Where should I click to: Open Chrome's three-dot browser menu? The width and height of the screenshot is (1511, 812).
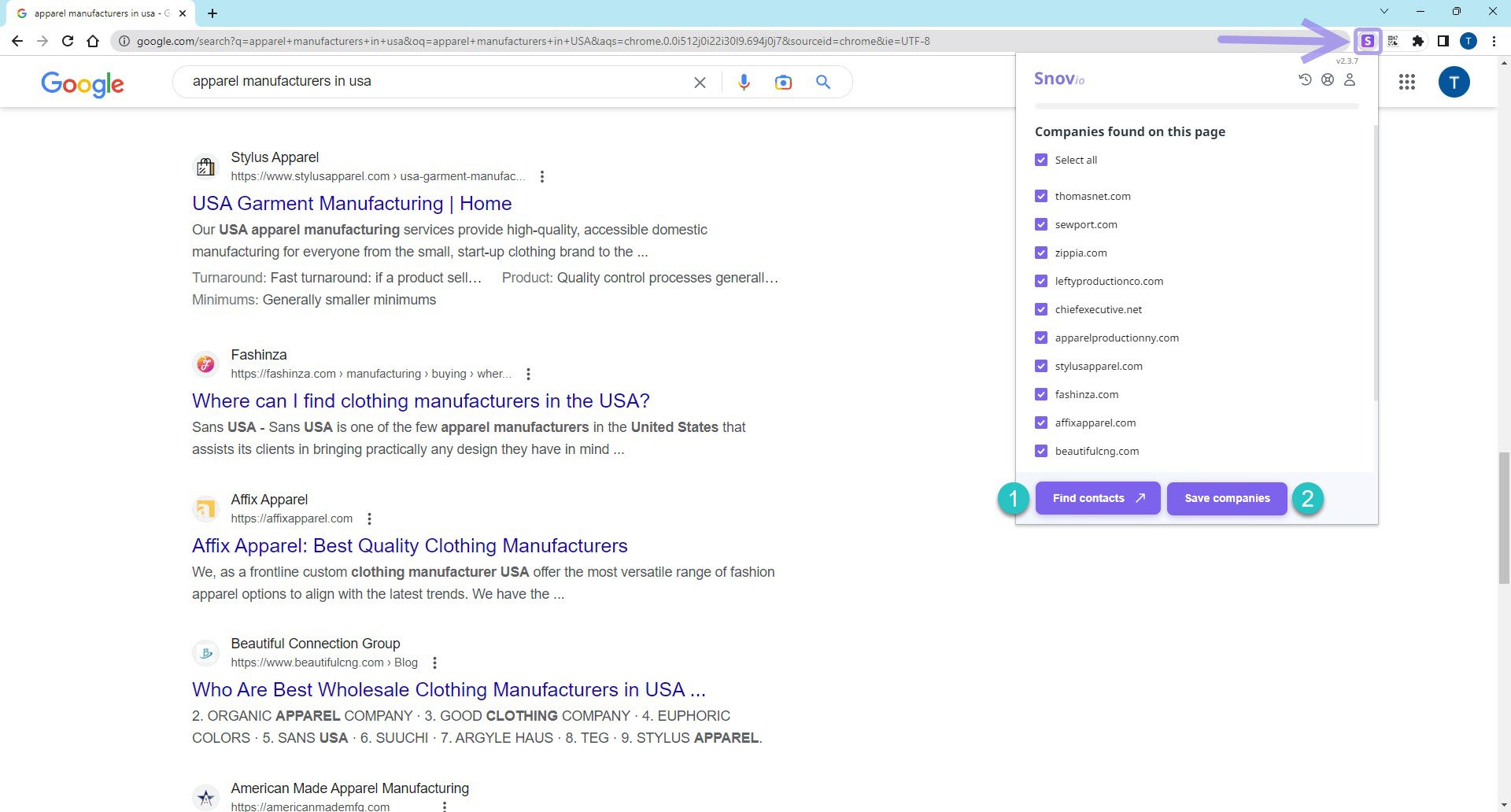click(x=1494, y=41)
